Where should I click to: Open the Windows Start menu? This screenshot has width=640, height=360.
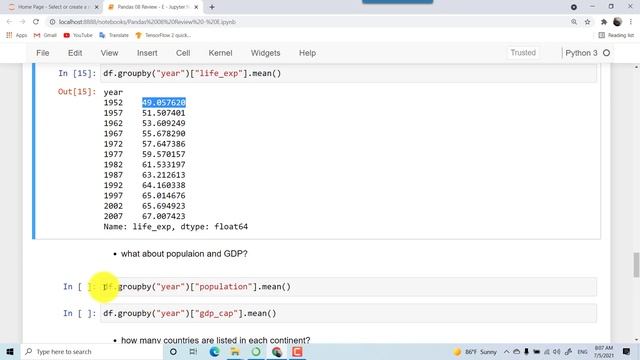click(10, 351)
